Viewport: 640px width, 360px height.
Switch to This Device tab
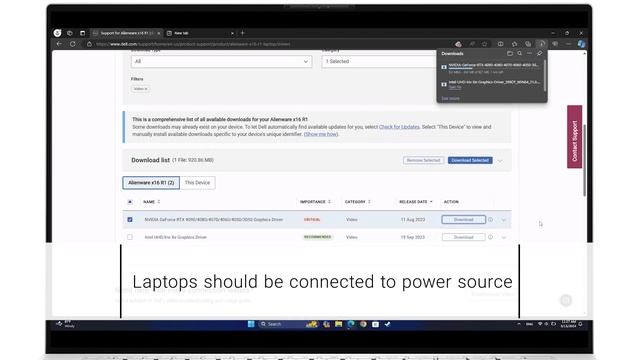pos(197,182)
